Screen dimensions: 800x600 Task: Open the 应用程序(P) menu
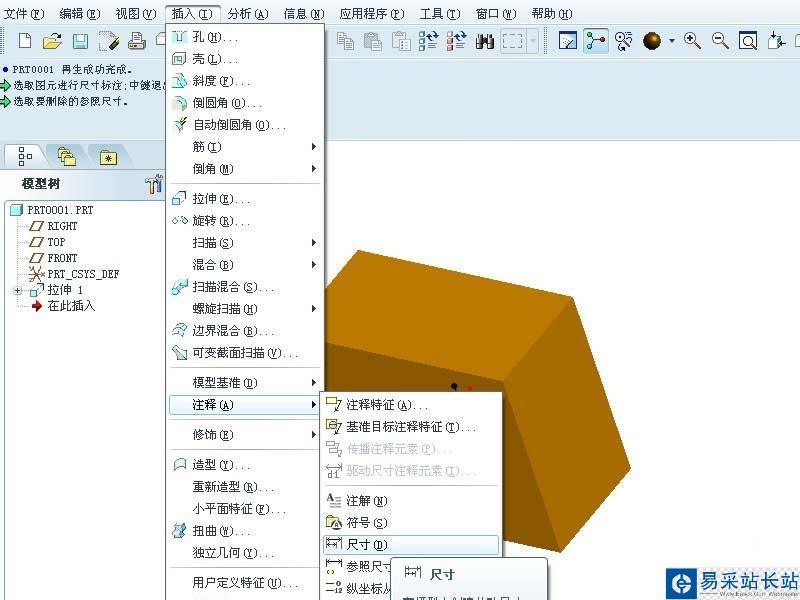(372, 14)
